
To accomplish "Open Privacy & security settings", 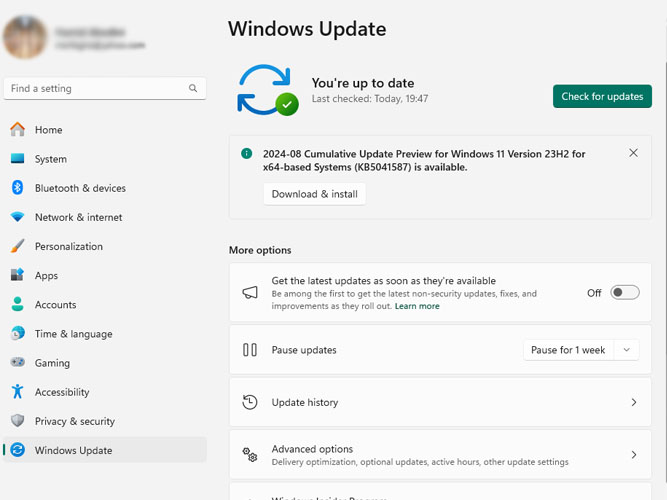I will point(105,421).
